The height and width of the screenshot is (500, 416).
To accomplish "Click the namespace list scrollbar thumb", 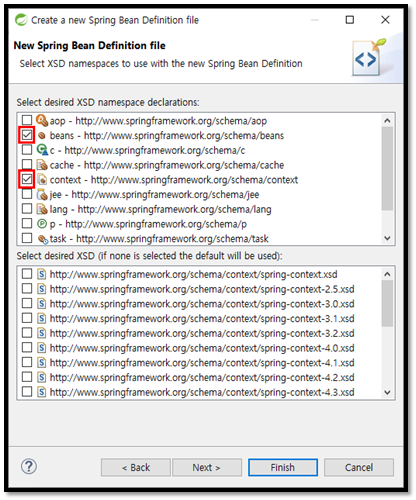I will coord(387,168).
